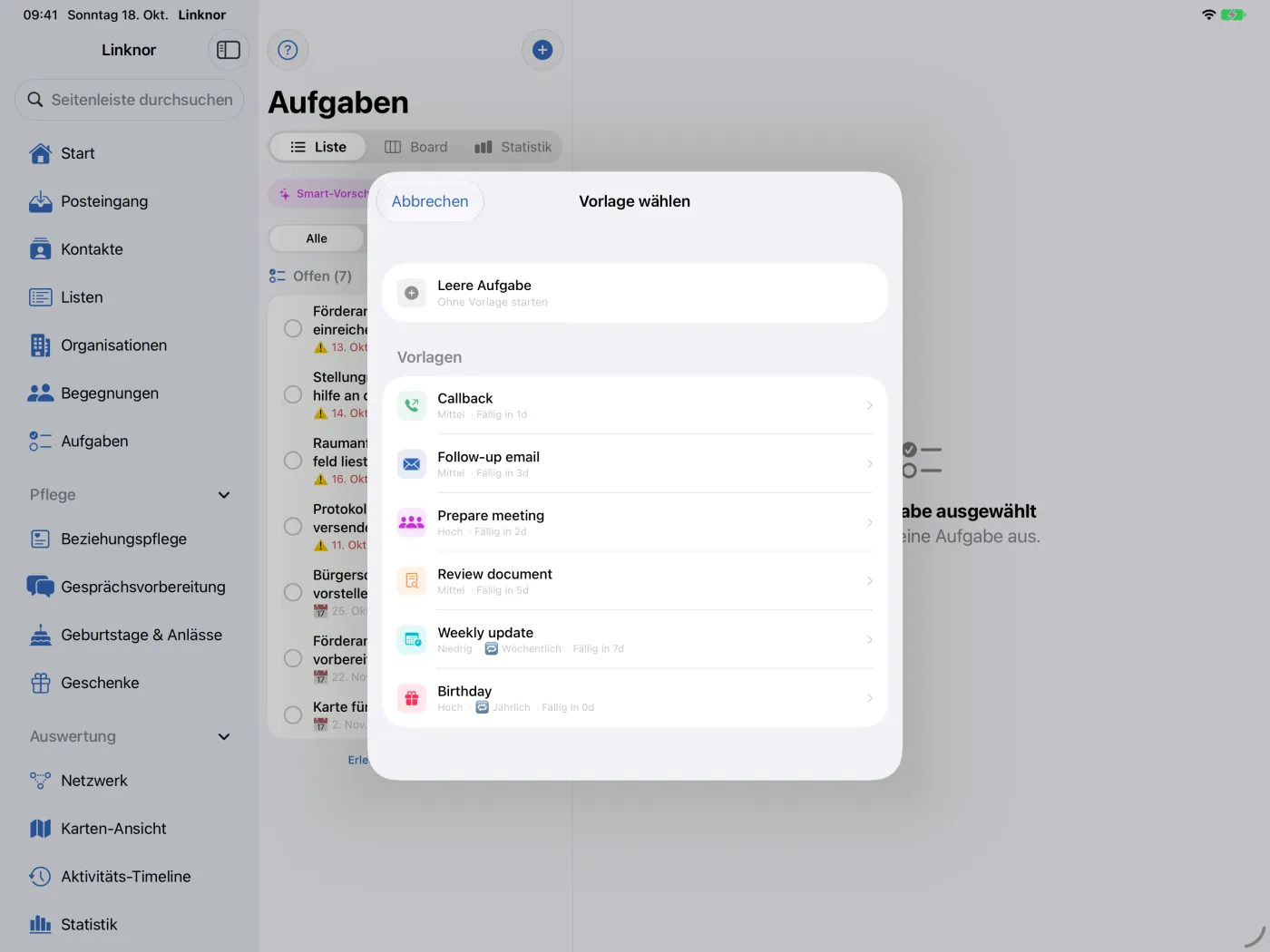Click the Seitenleiste durchsuchen search field

click(130, 100)
